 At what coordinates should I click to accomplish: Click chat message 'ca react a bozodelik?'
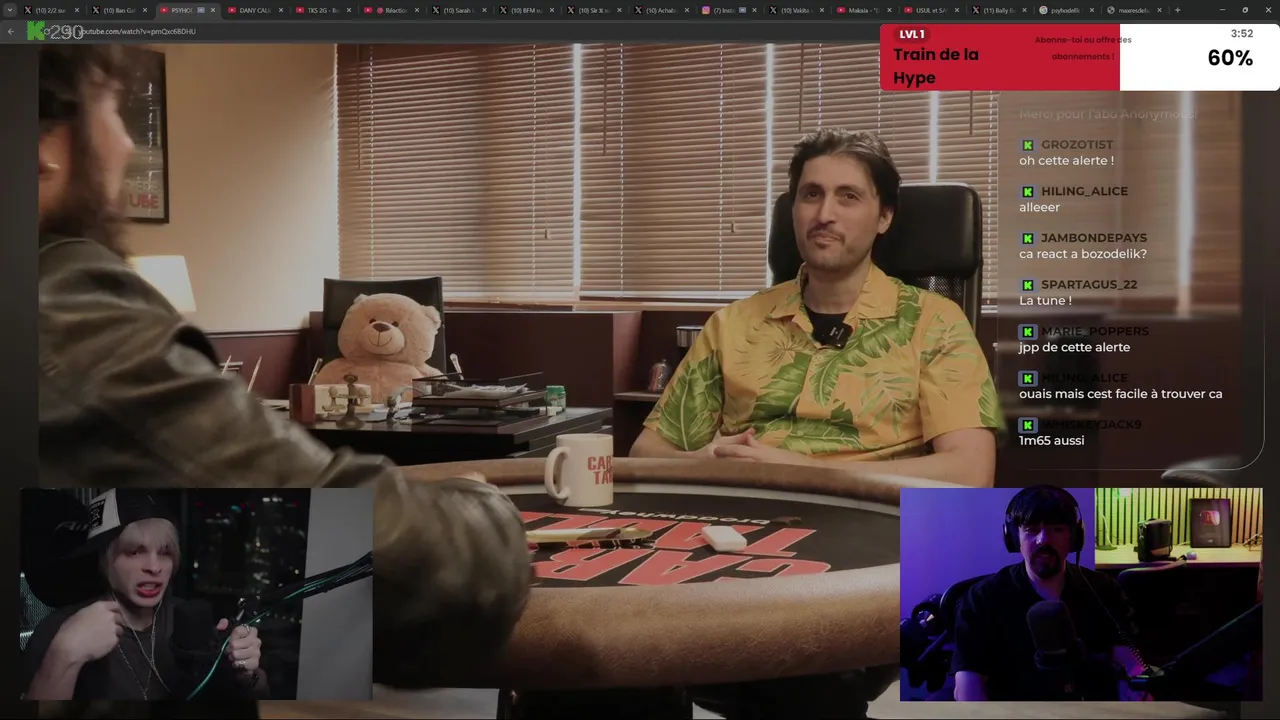pyautogui.click(x=1083, y=254)
